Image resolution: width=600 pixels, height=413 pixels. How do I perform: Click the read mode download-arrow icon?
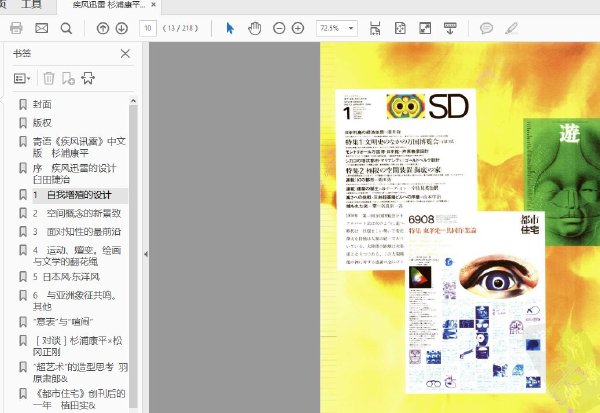(450, 28)
